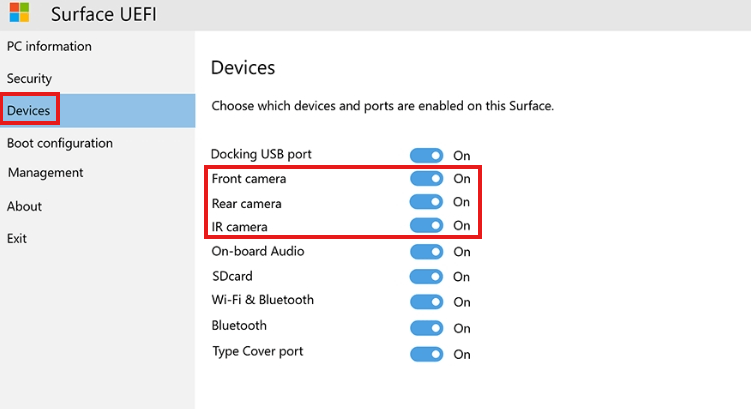The image size is (751, 409).
Task: Show the About page
Action: tap(24, 206)
